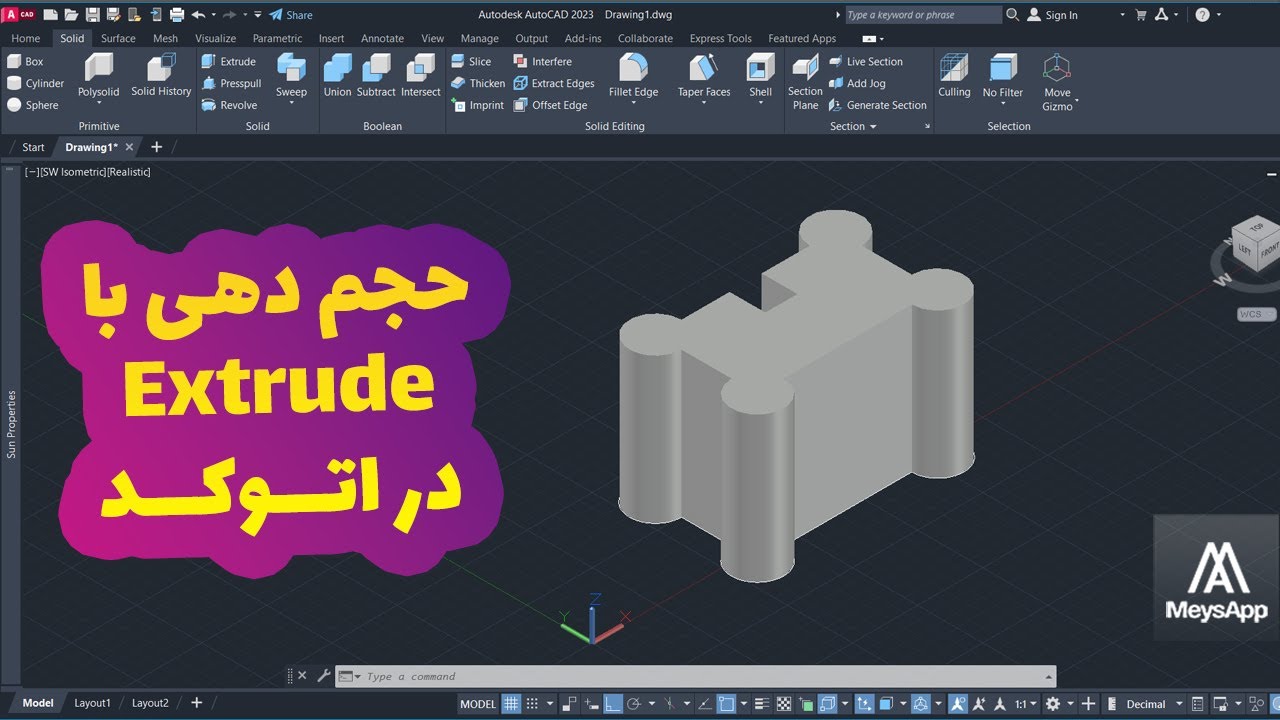This screenshot has height=720, width=1280.
Task: Open the workspace switching gear dropdown
Action: tap(1070, 704)
